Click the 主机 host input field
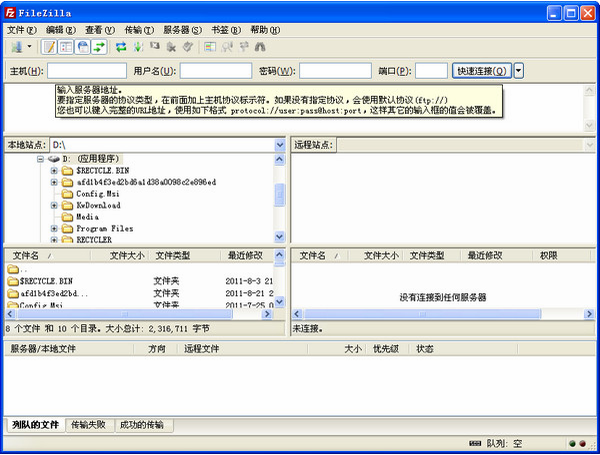 point(87,71)
